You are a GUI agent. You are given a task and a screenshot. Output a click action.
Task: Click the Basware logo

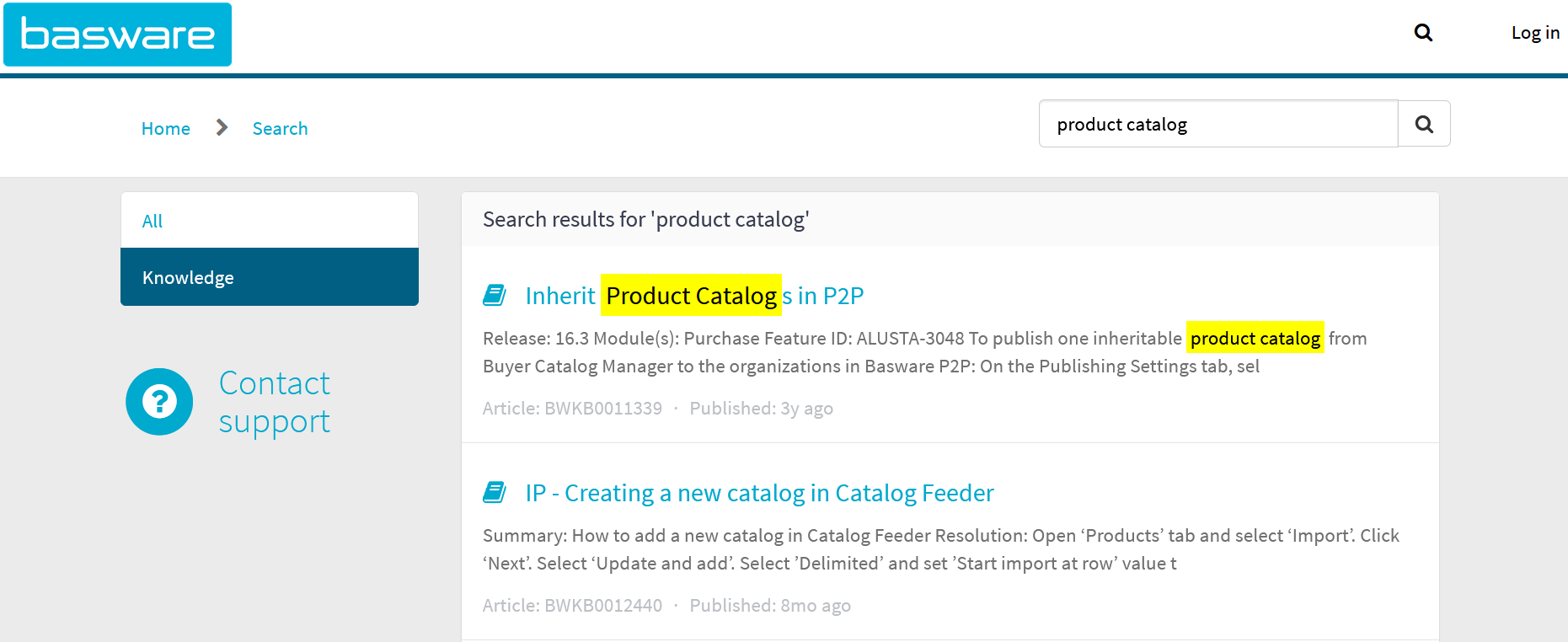tap(117, 35)
